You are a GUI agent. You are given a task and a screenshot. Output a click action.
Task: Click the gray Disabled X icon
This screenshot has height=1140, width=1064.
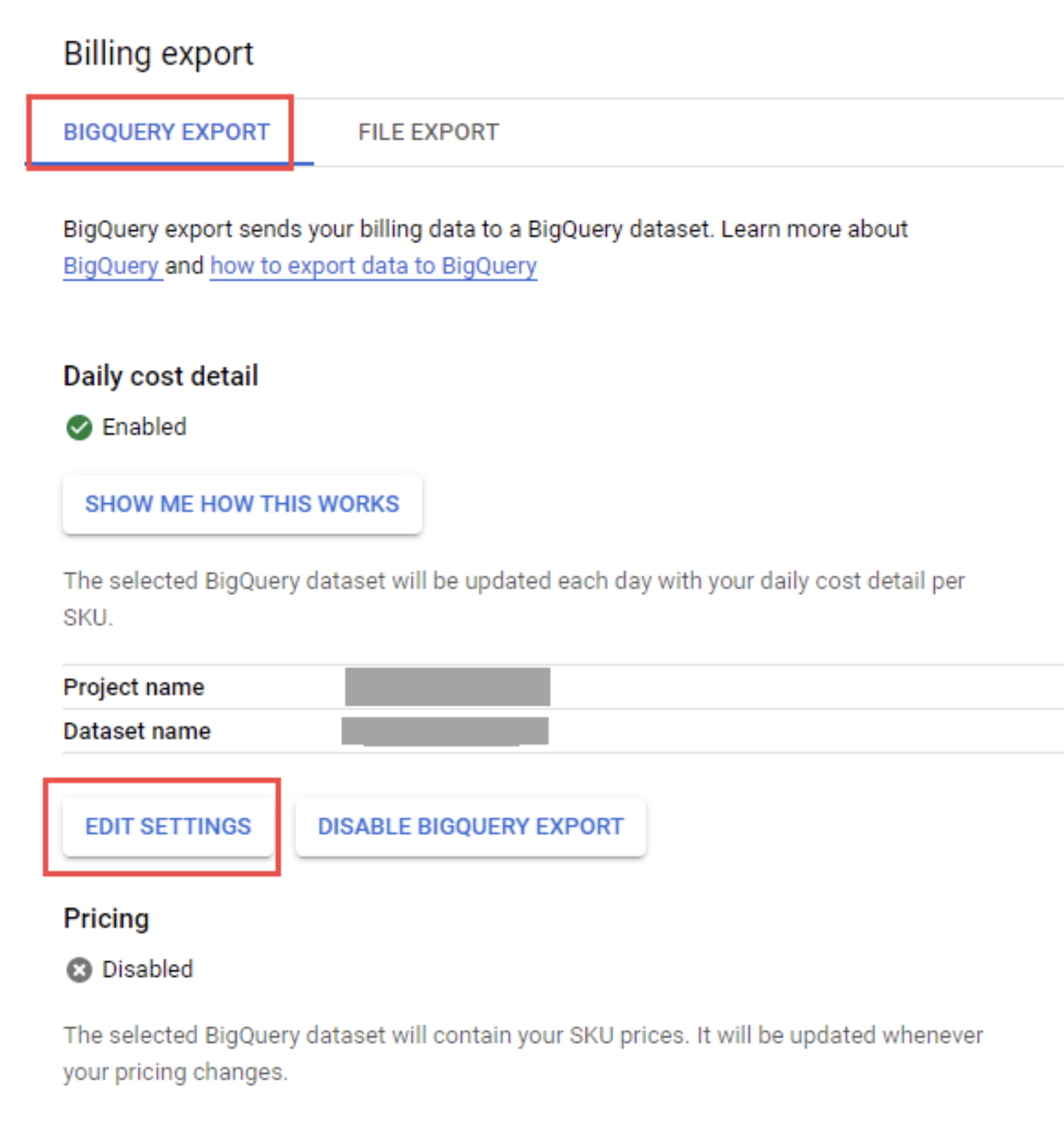(x=80, y=970)
